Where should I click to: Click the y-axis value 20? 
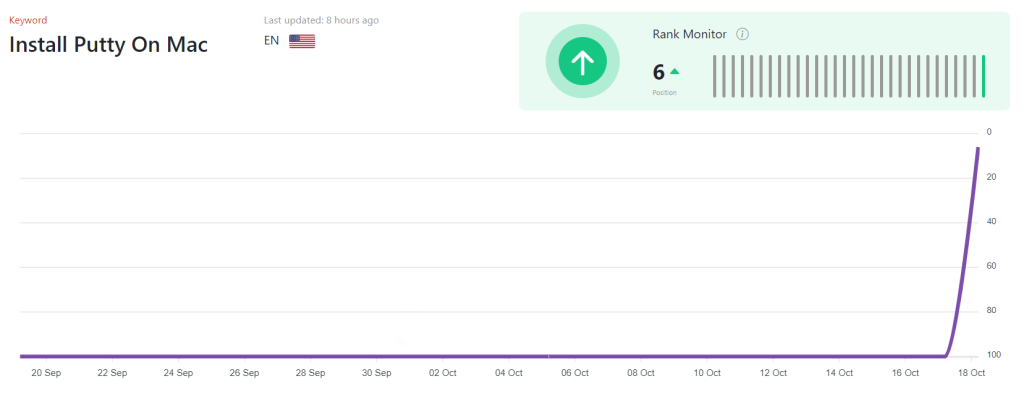pos(991,177)
